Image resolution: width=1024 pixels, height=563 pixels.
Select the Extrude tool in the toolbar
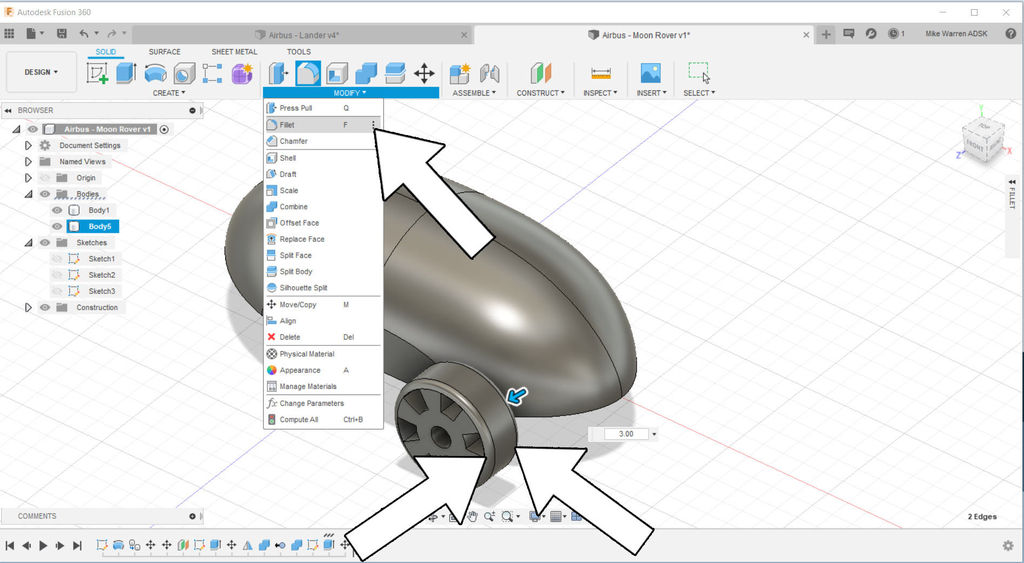click(126, 72)
